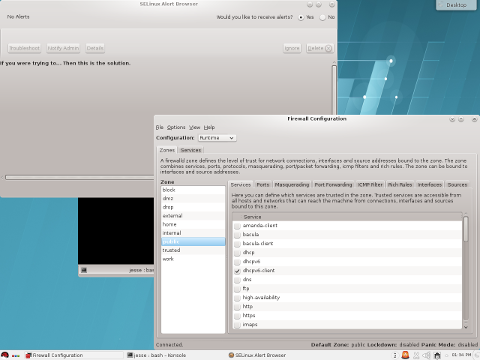The width and height of the screenshot is (480, 360).
Task: Enable the imaps service
Action: [x=237, y=325]
